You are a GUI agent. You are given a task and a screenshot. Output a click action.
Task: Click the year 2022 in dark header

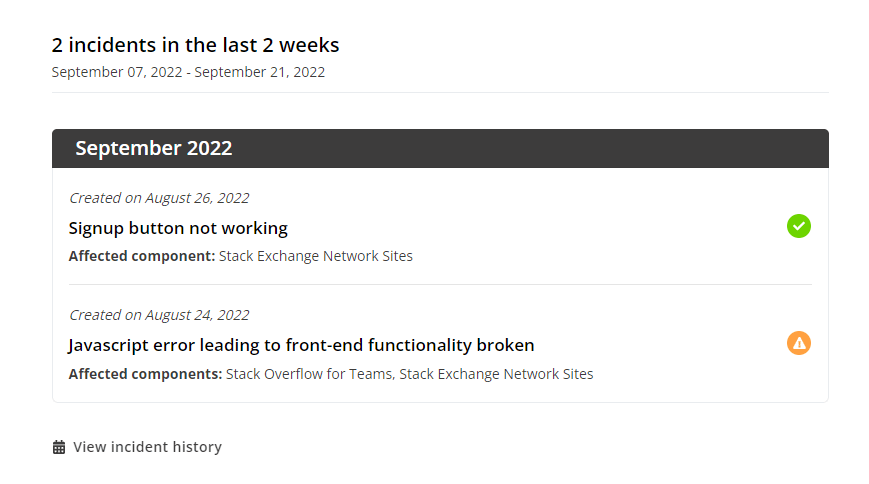click(209, 148)
